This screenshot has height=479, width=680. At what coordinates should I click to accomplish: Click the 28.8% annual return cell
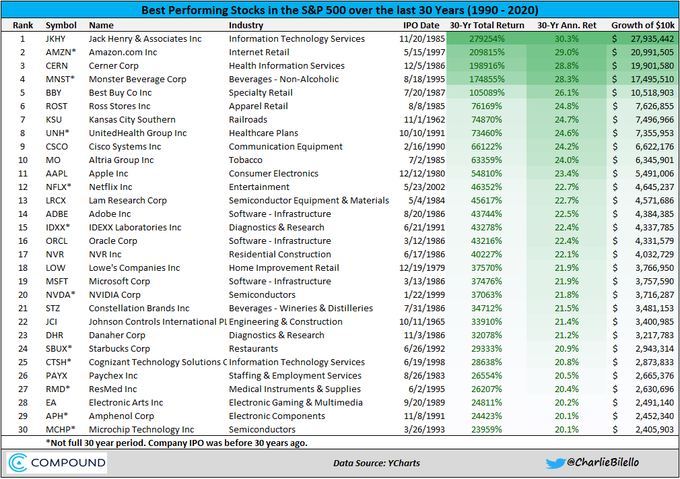tap(567, 65)
